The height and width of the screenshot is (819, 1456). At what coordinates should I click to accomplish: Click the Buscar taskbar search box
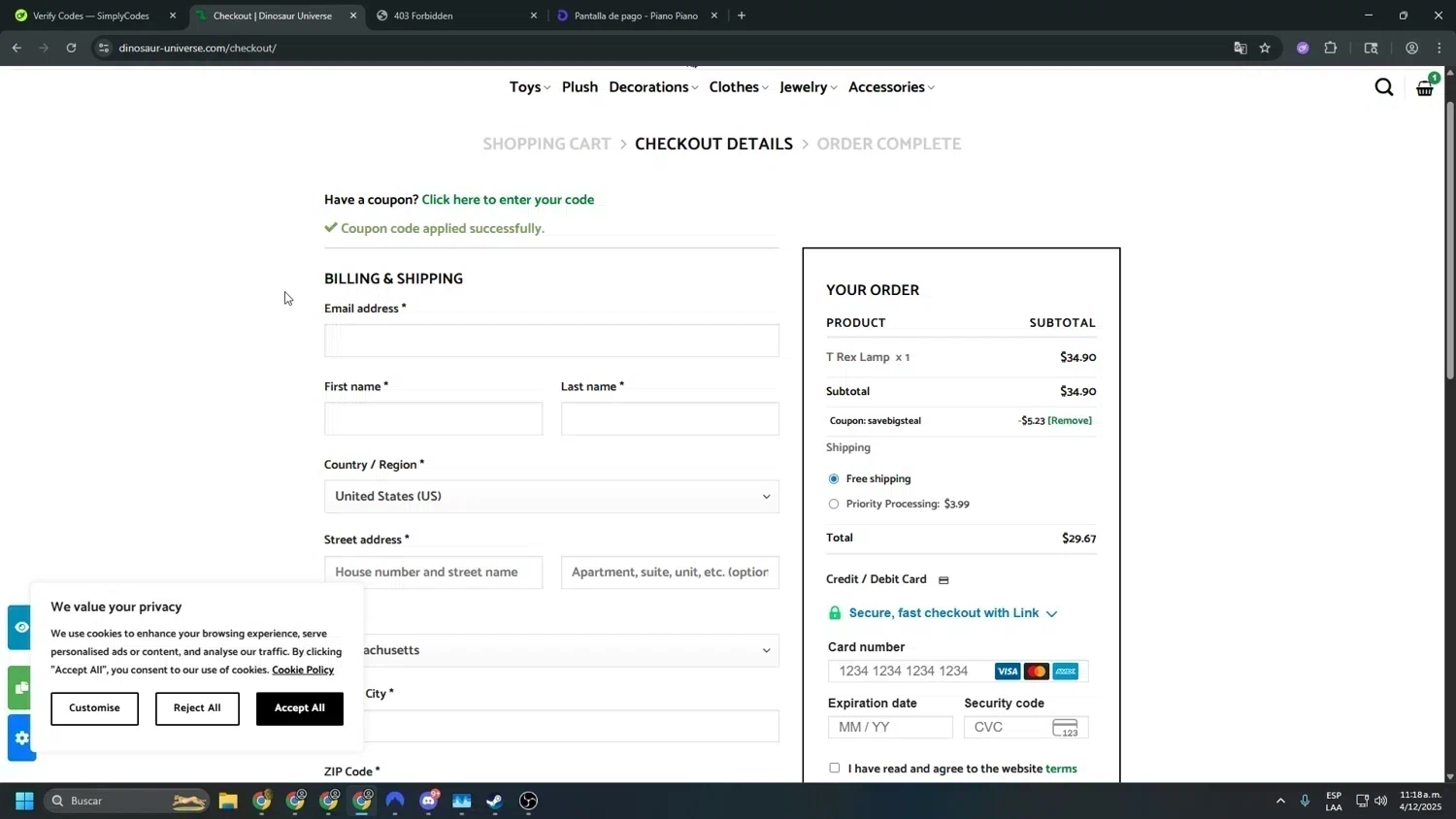[125, 801]
